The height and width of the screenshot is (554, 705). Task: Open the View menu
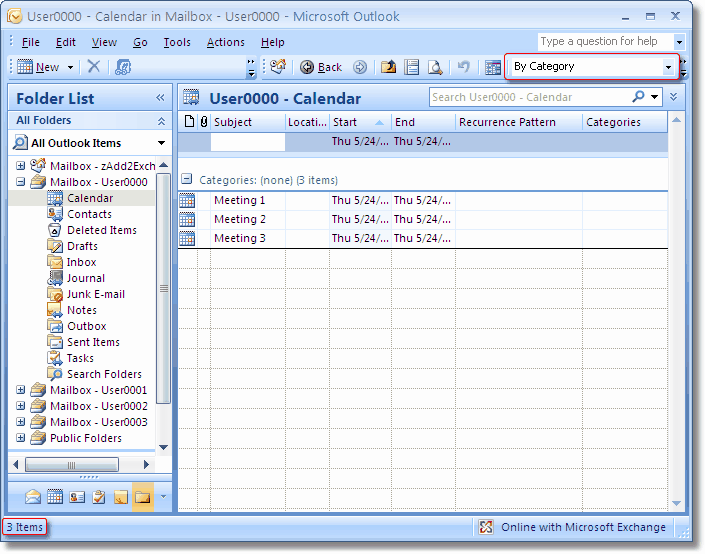(x=104, y=42)
